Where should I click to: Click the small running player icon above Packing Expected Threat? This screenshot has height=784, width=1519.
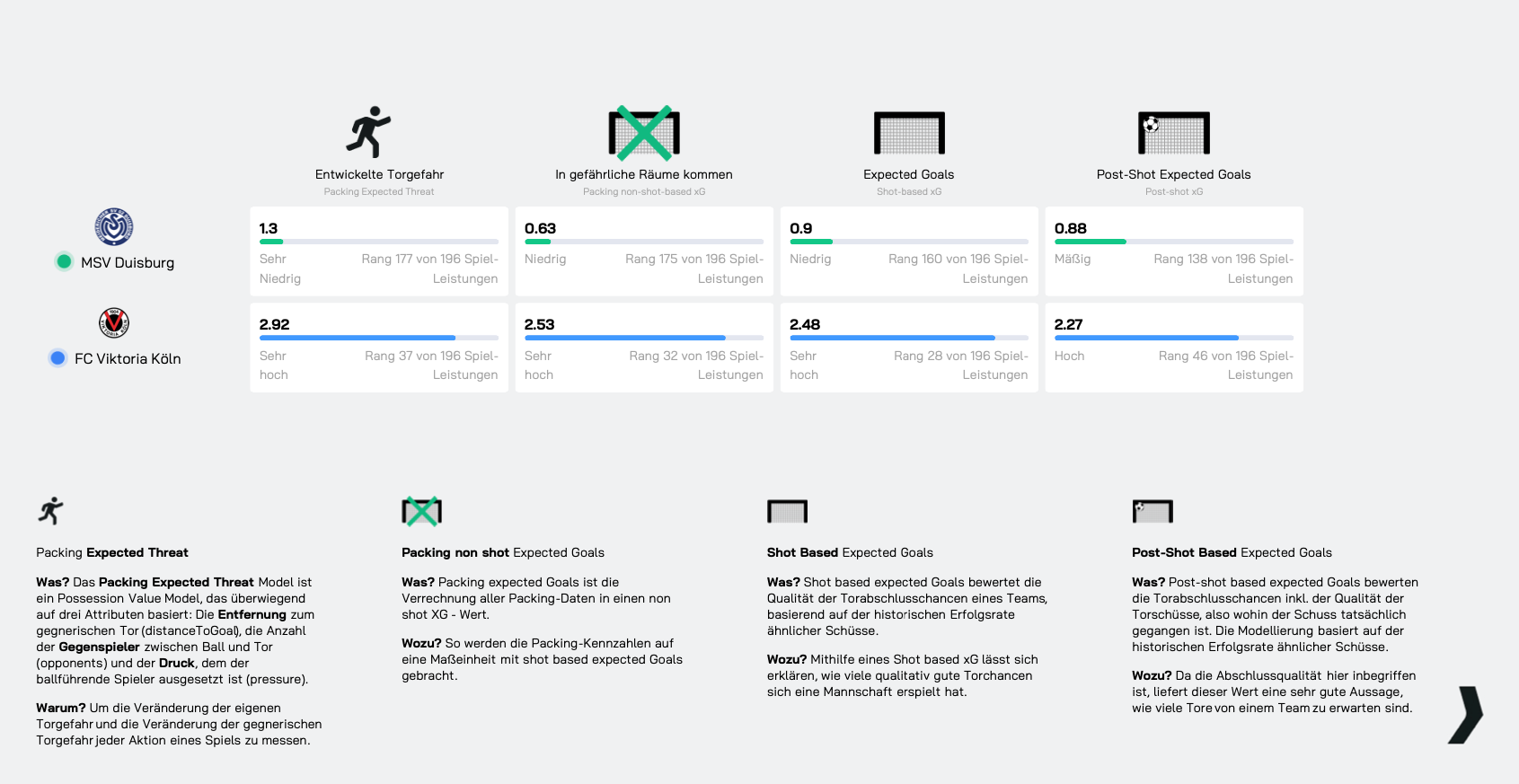pyautogui.click(x=51, y=511)
